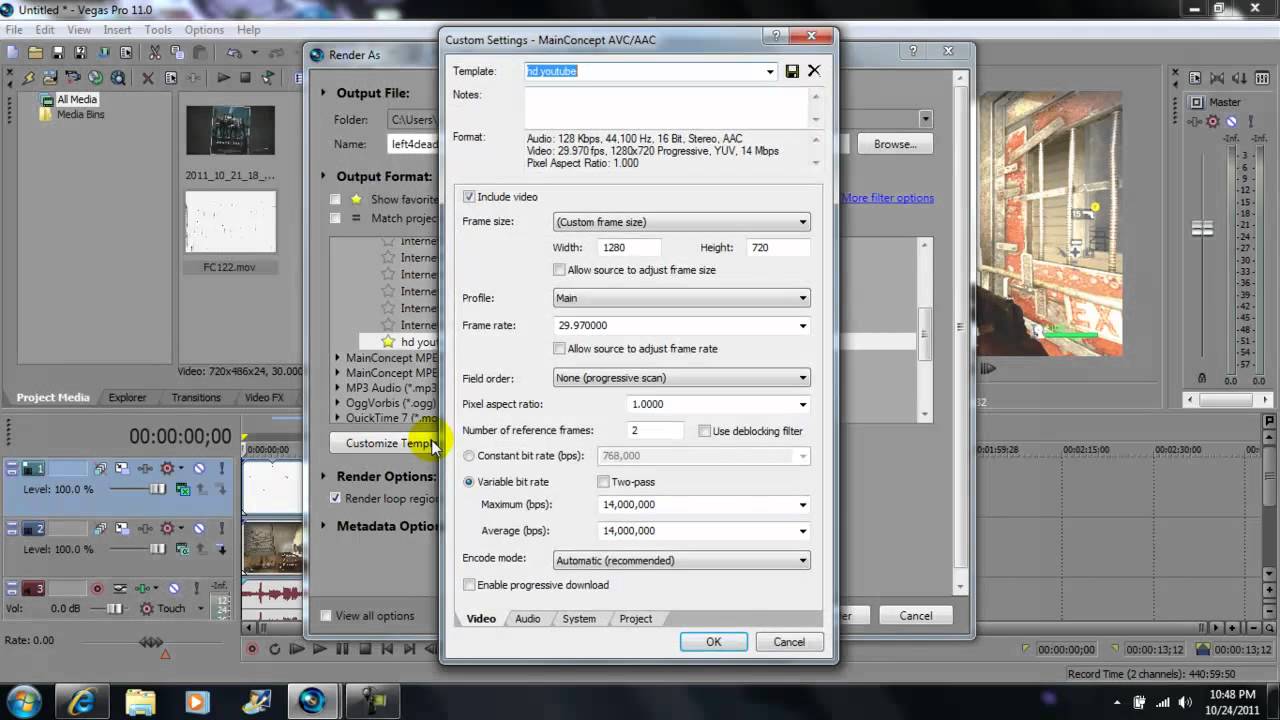Viewport: 1280px width, 720px height.
Task: Collapse the Output Format section
Action: [323, 176]
